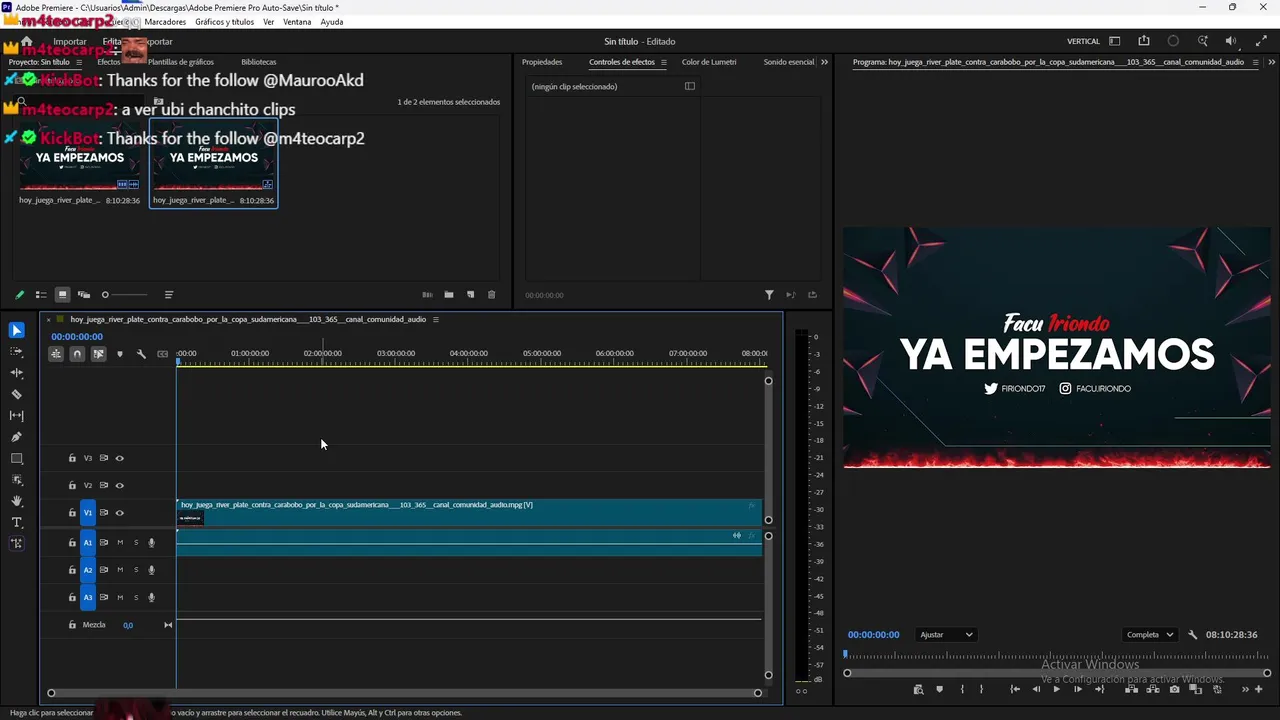The width and height of the screenshot is (1280, 720).
Task: Open the search magnifier in header
Action: point(1203,41)
